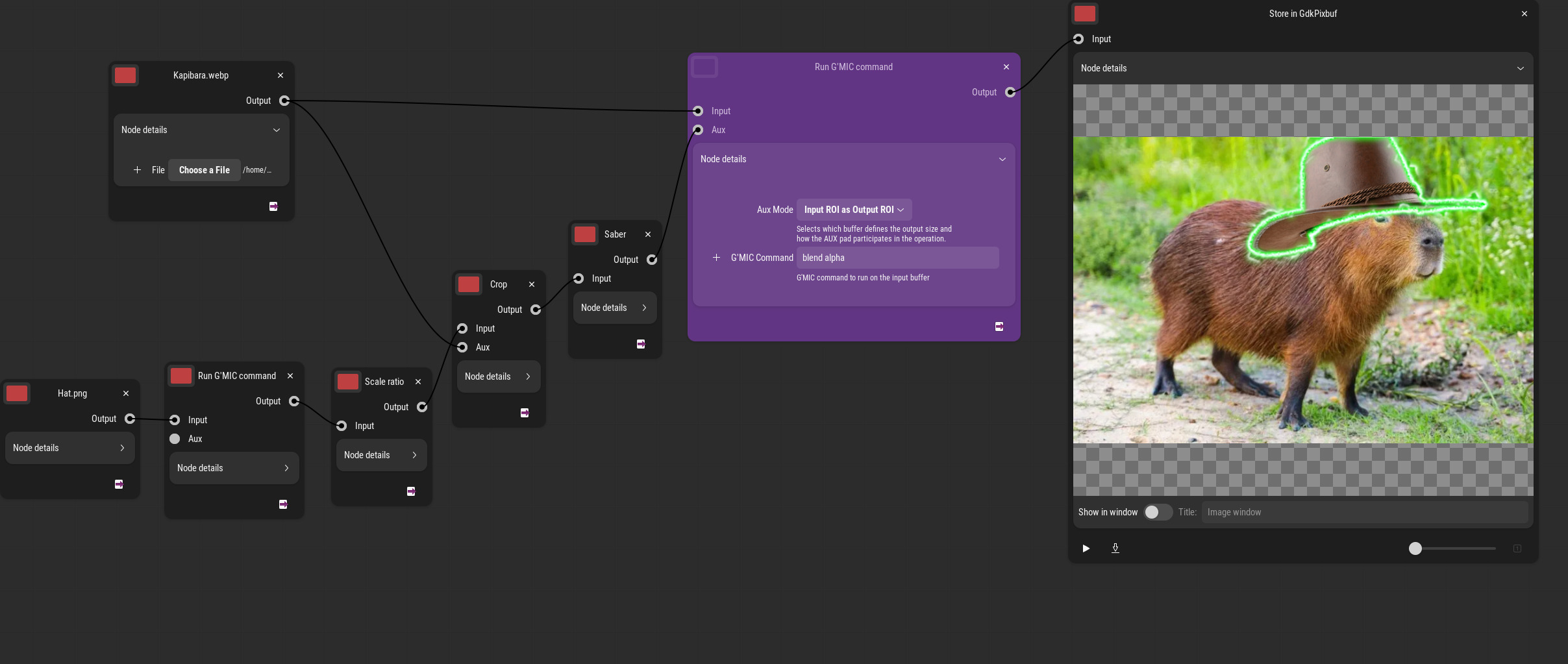1568x664 pixels.
Task: Click the purple arrow icon on Crop node
Action: [x=525, y=413]
